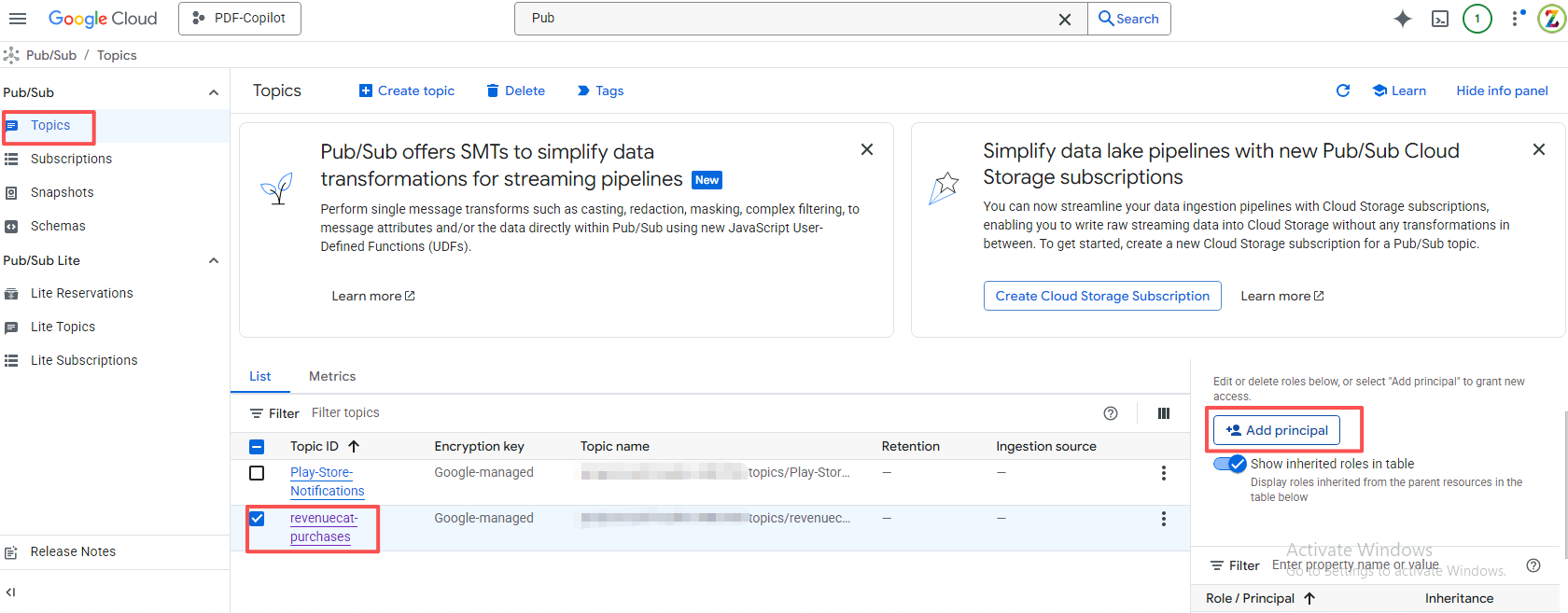Viewport: 1568px width, 613px height.
Task: Clear the search box text
Action: click(1065, 19)
